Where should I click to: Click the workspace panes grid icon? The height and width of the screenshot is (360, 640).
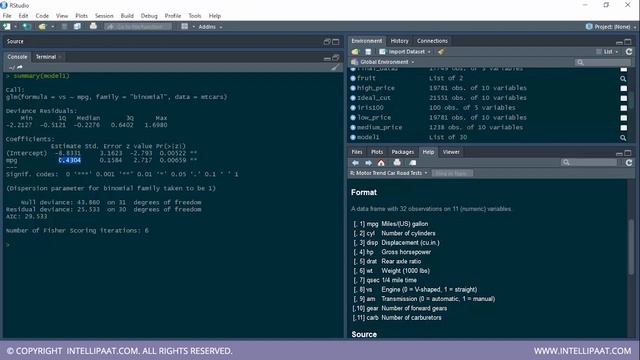click(x=184, y=27)
